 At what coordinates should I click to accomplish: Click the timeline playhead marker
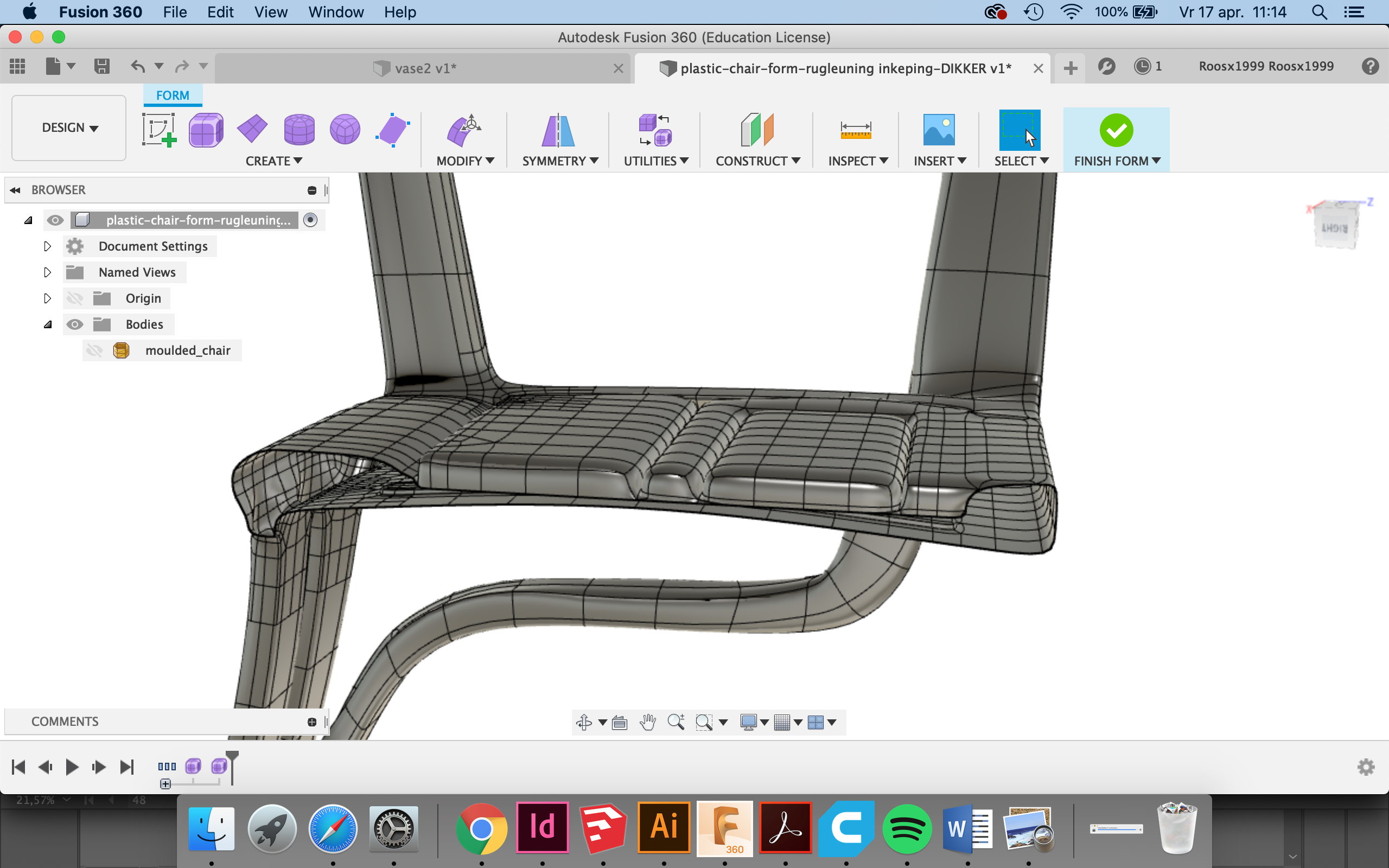pos(232,758)
